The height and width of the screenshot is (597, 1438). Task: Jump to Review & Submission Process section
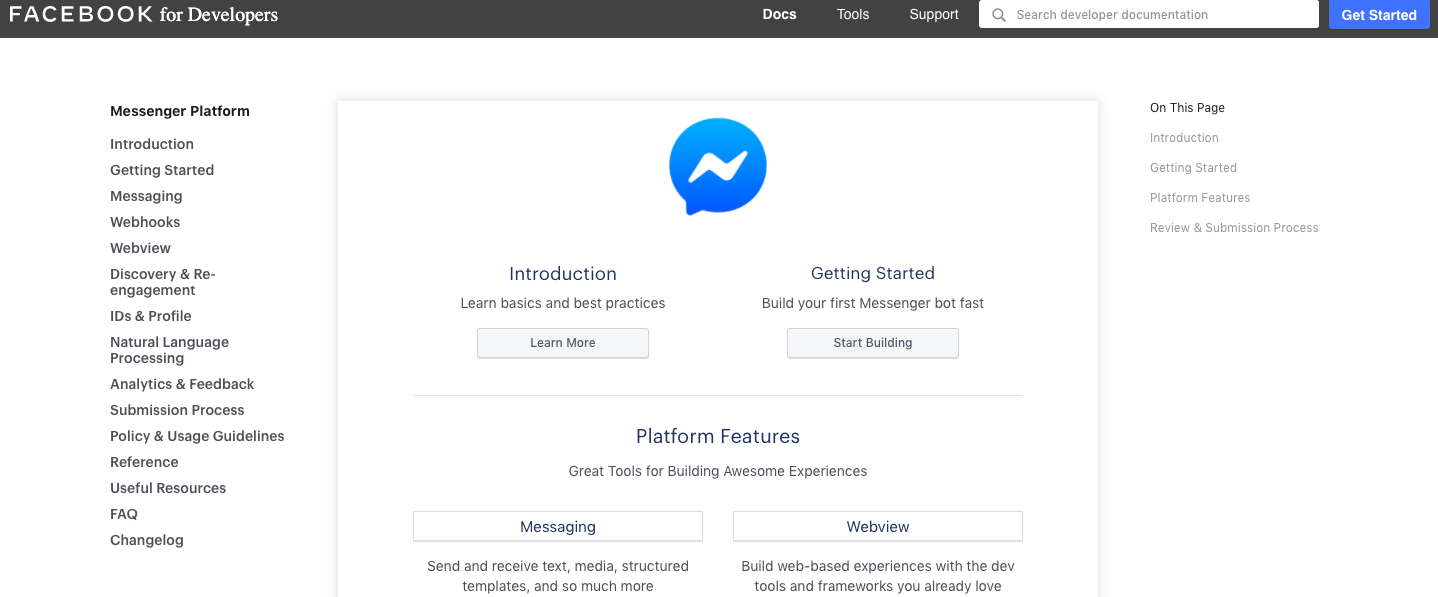tap(1234, 228)
